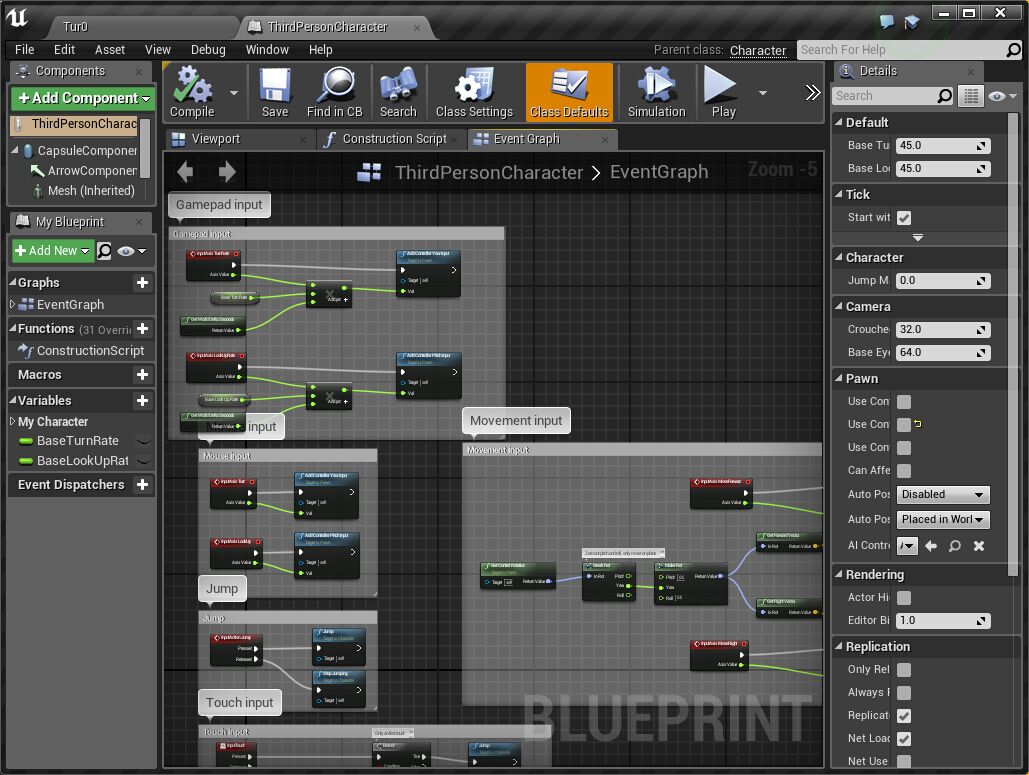Open the Placed in World dropdown
This screenshot has width=1029, height=775.
942,520
